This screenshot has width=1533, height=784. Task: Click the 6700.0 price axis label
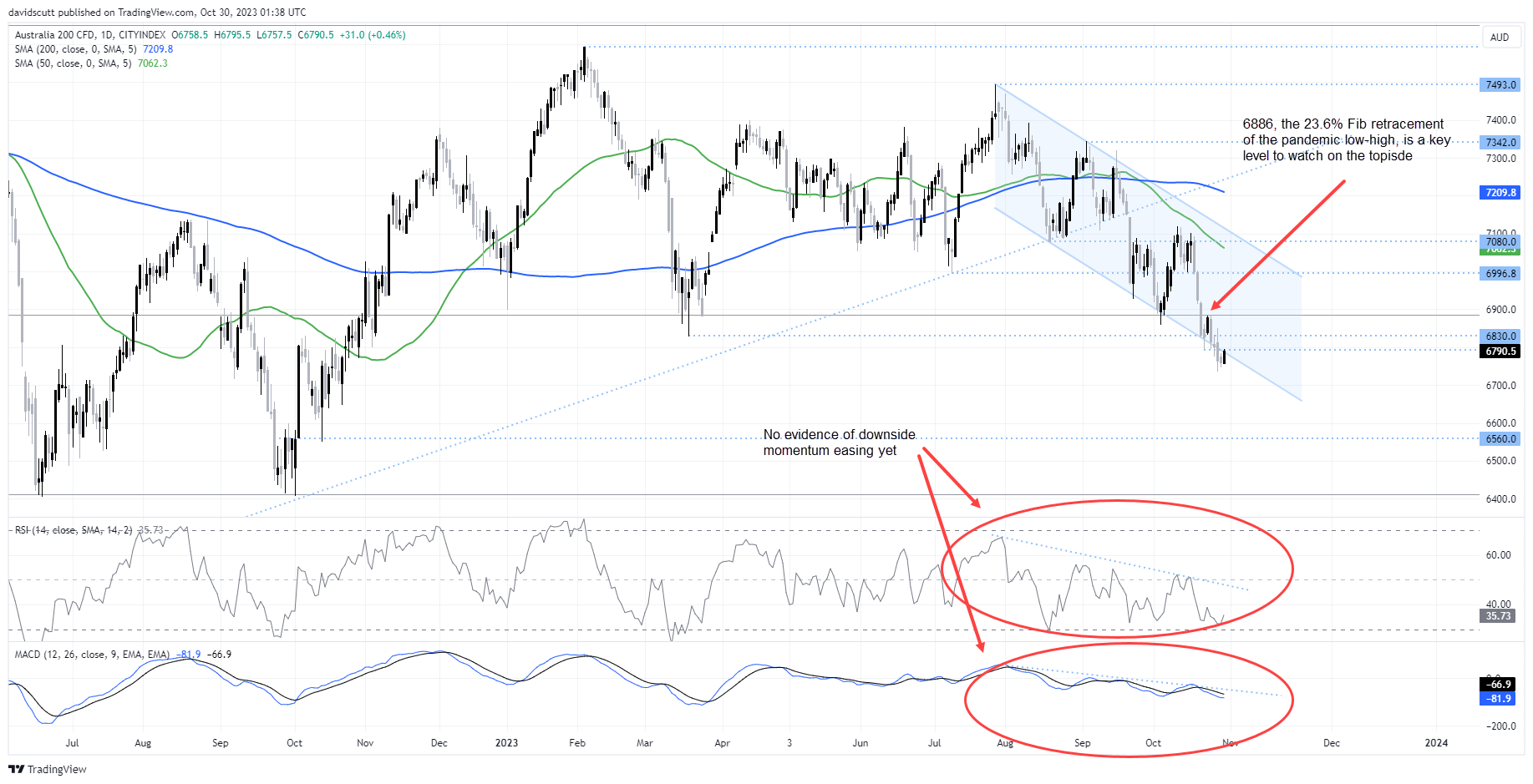coord(1501,386)
